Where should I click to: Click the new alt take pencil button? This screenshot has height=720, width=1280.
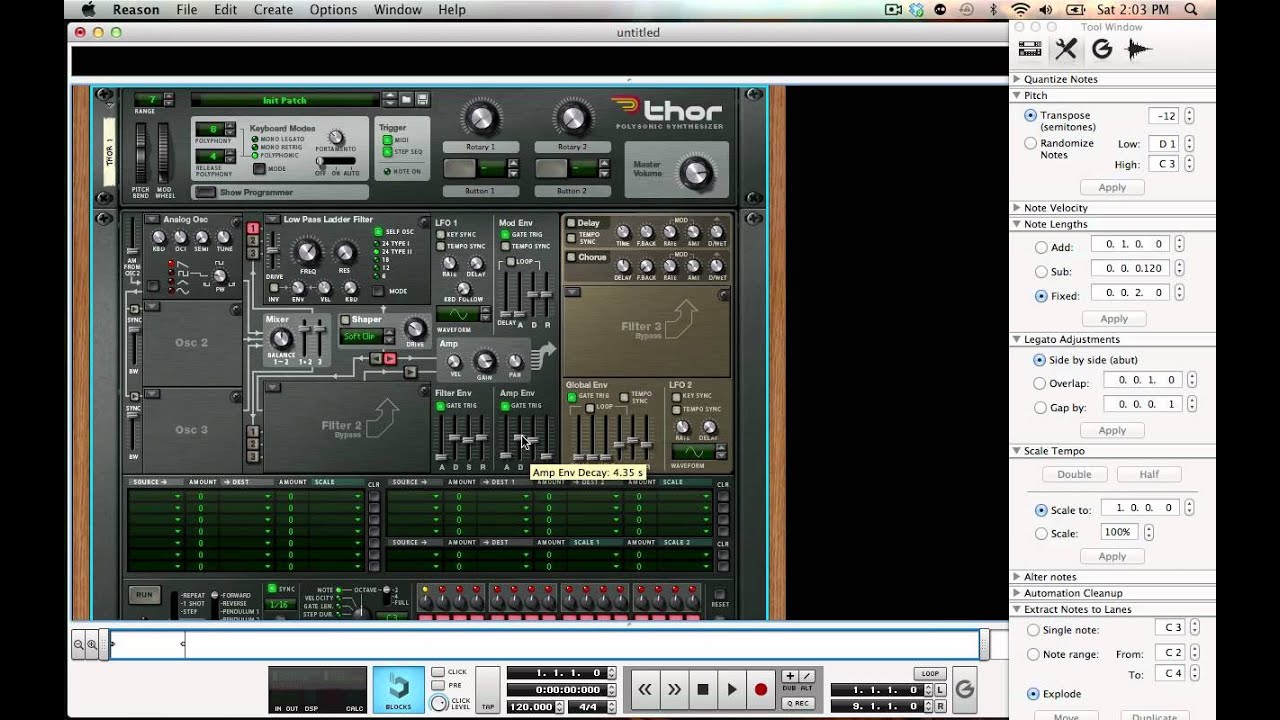coord(806,677)
